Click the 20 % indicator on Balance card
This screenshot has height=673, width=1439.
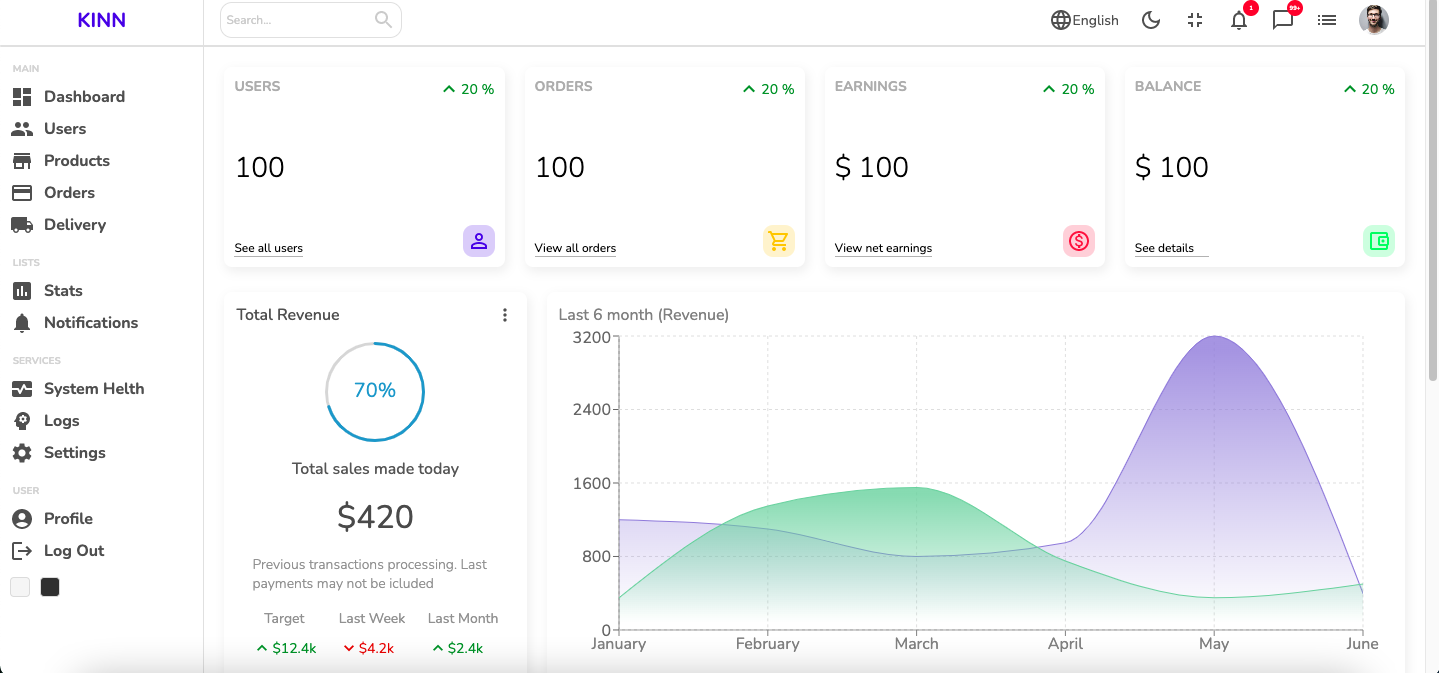coord(1368,89)
